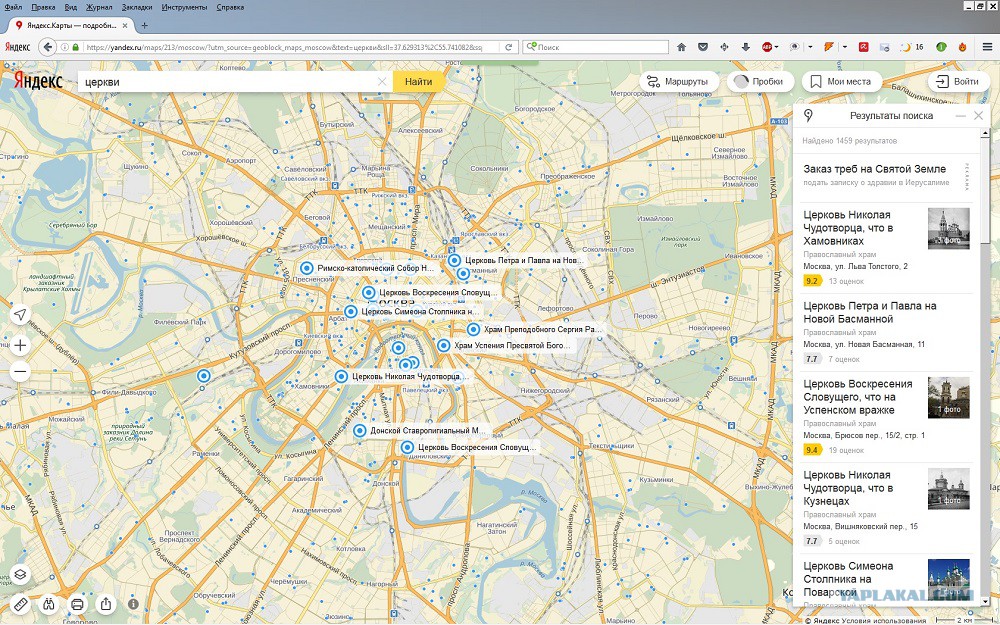1000x625 pixels.
Task: Open the map layers selector
Action: pos(20,574)
